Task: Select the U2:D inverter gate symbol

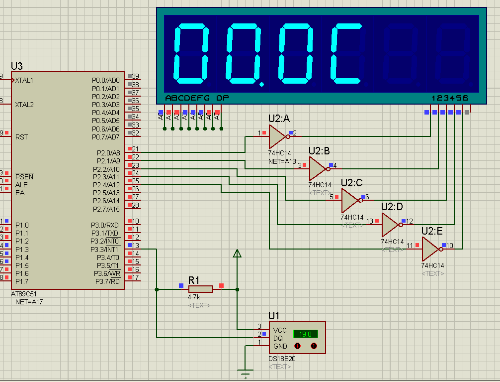Action: [x=392, y=225]
